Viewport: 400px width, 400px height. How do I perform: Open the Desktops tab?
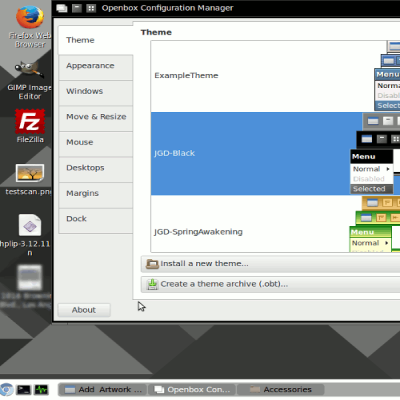coord(96,170)
